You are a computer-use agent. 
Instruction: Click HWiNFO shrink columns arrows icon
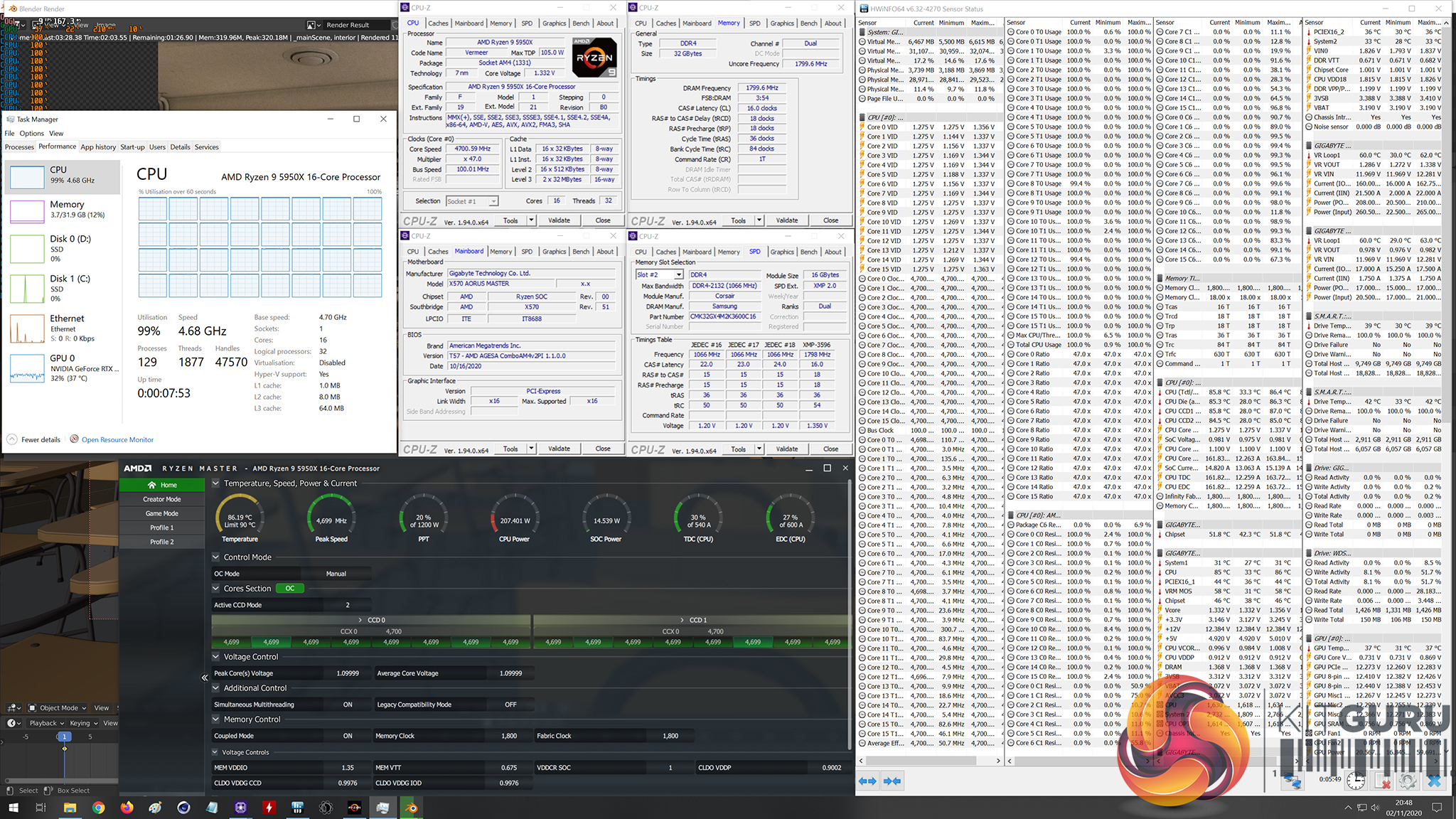coord(892,781)
